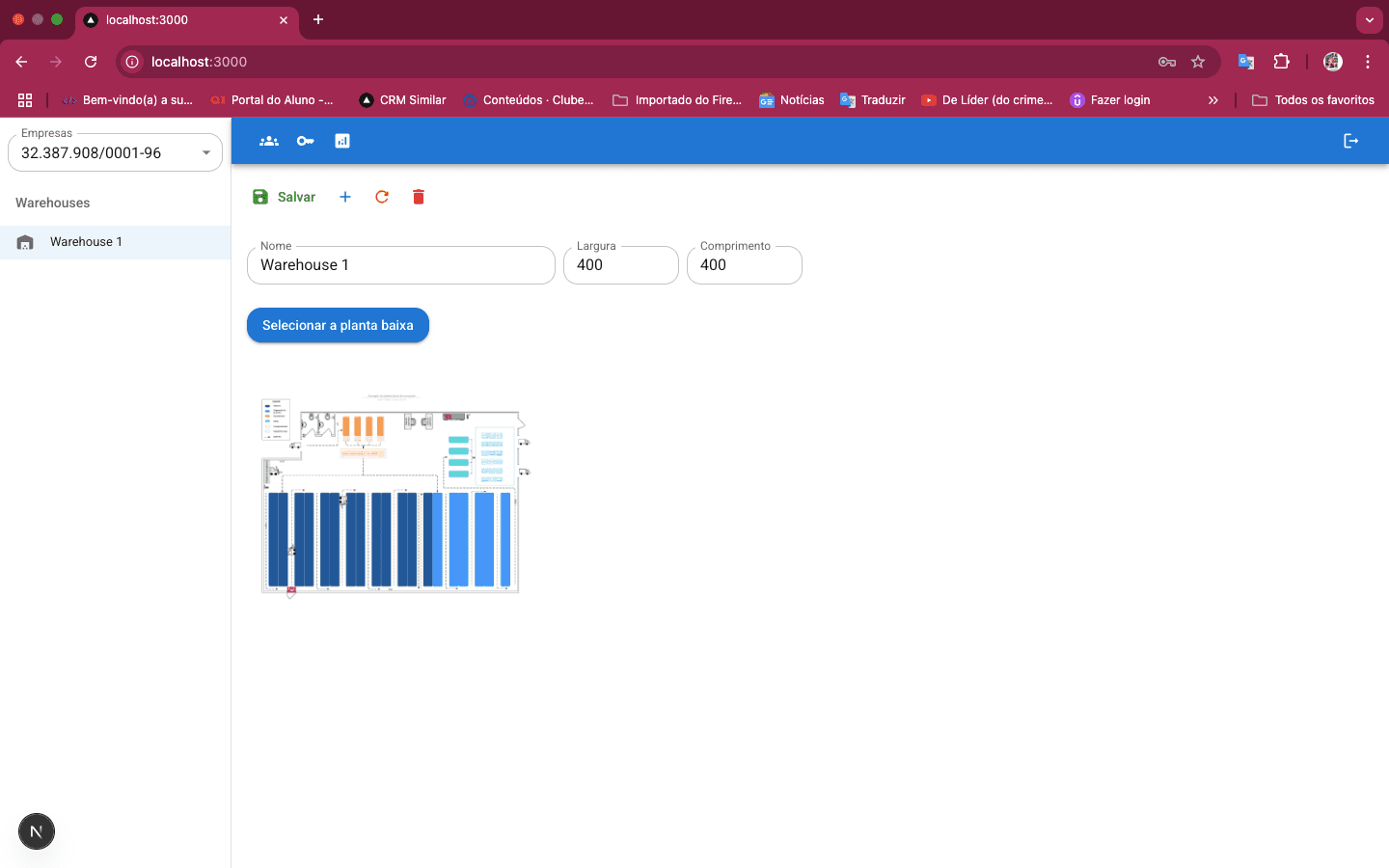Screen dimensions: 1389x868
Task: Open the tab search dropdown arrow
Action: [x=1369, y=19]
